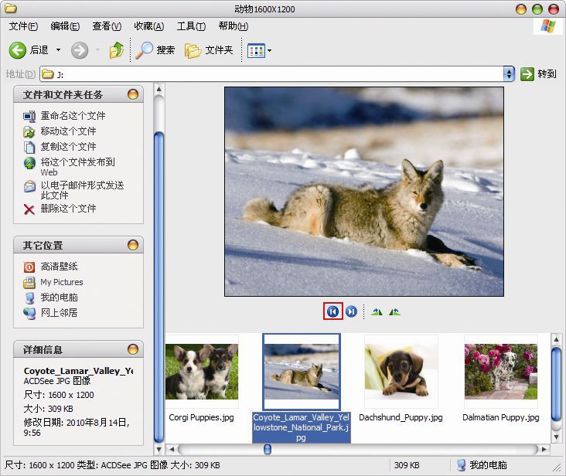Collapse the 其它位置 panel
The height and width of the screenshot is (476, 566).
(x=133, y=245)
